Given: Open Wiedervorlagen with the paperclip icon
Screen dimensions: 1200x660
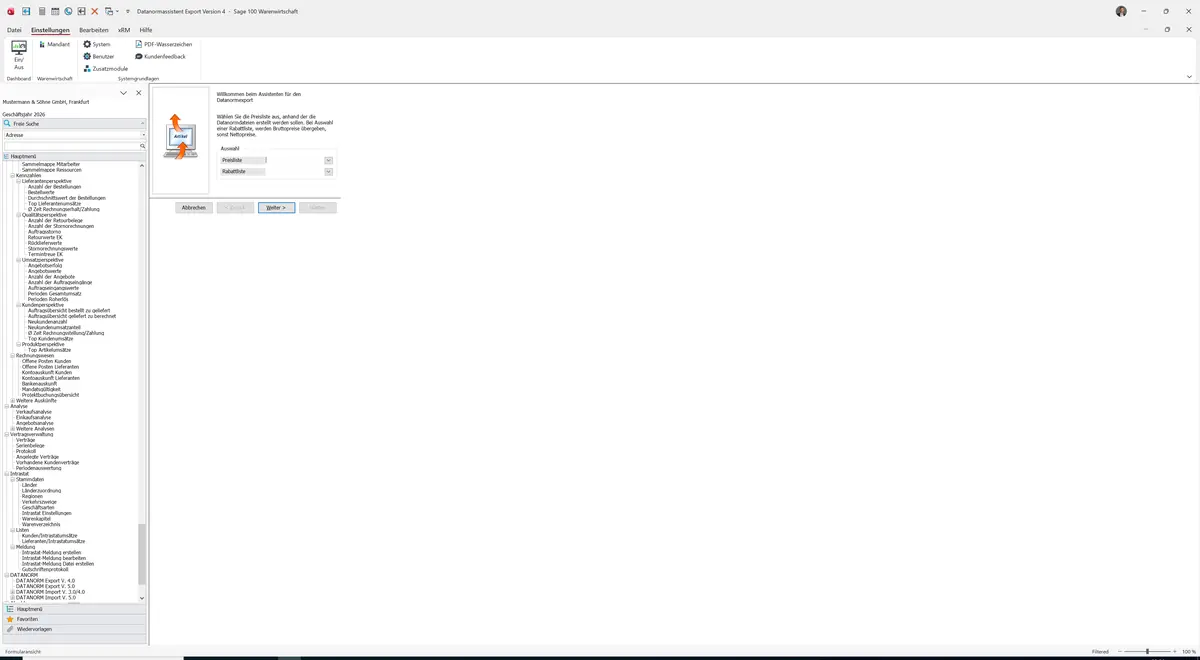Looking at the screenshot, I should (74, 629).
